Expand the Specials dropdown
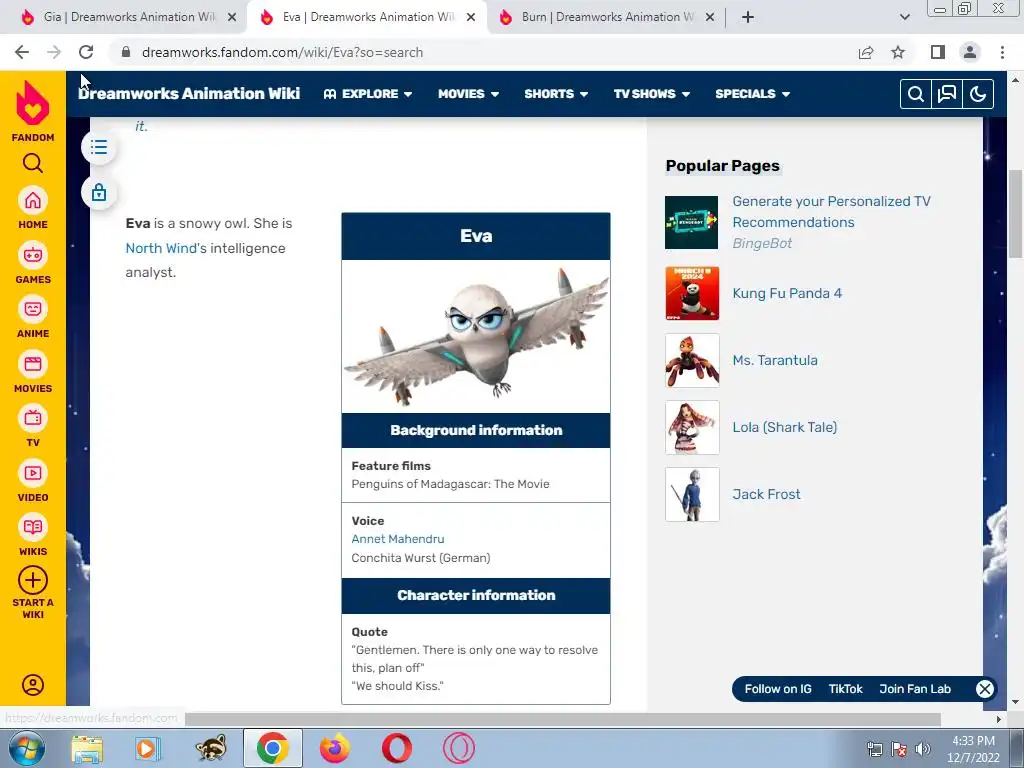 (752, 94)
